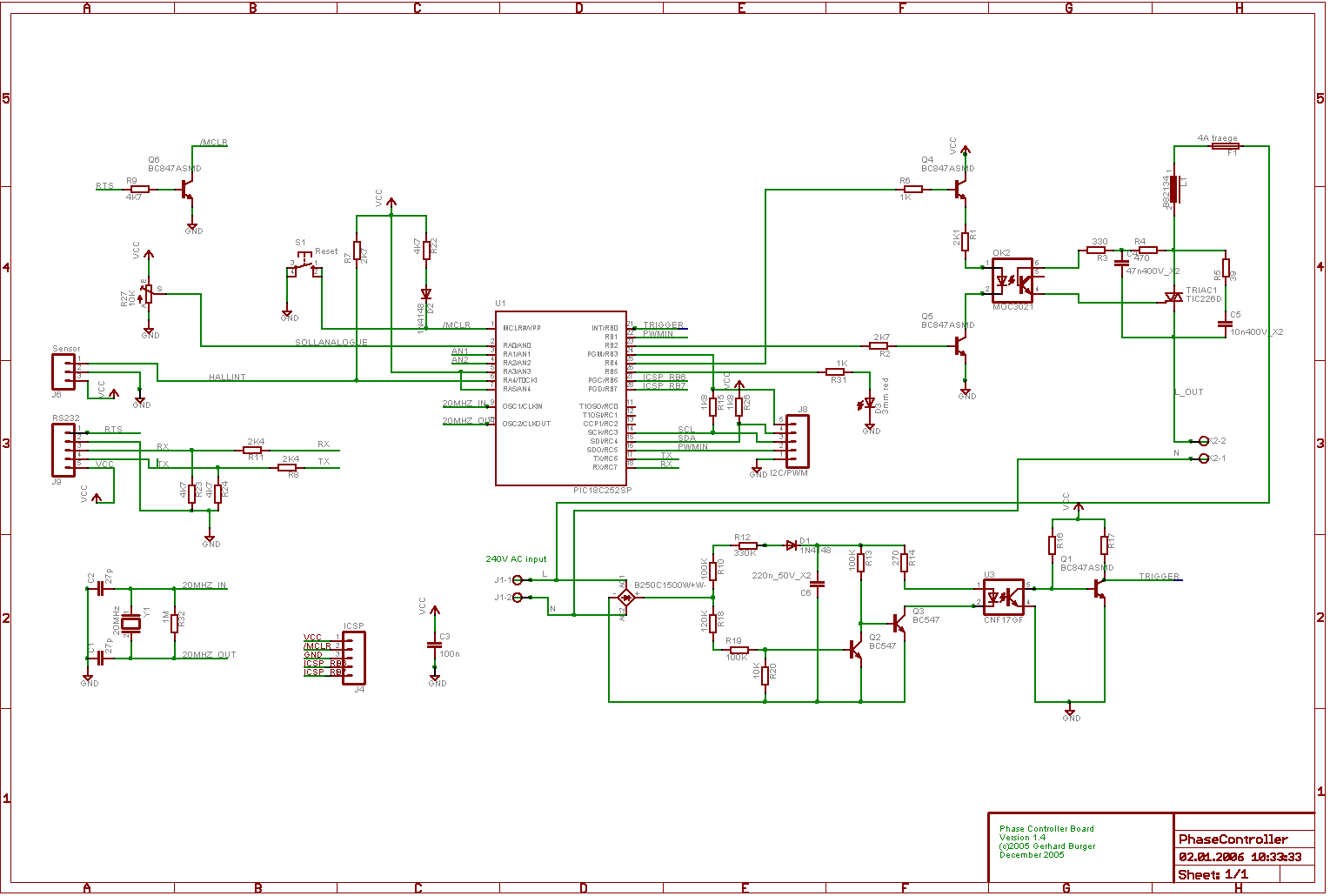Select the B250C1500 bridge rectifier symbol
The height and width of the screenshot is (896, 1330).
point(624,597)
